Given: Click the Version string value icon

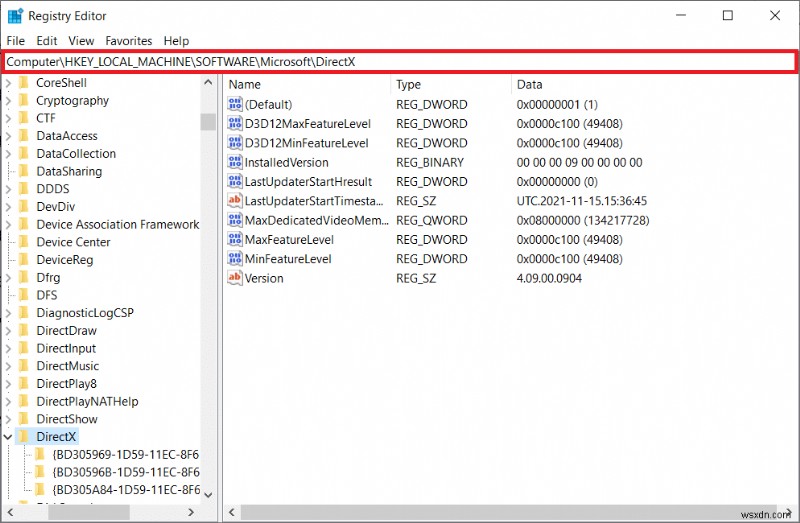Looking at the screenshot, I should pyautogui.click(x=235, y=278).
